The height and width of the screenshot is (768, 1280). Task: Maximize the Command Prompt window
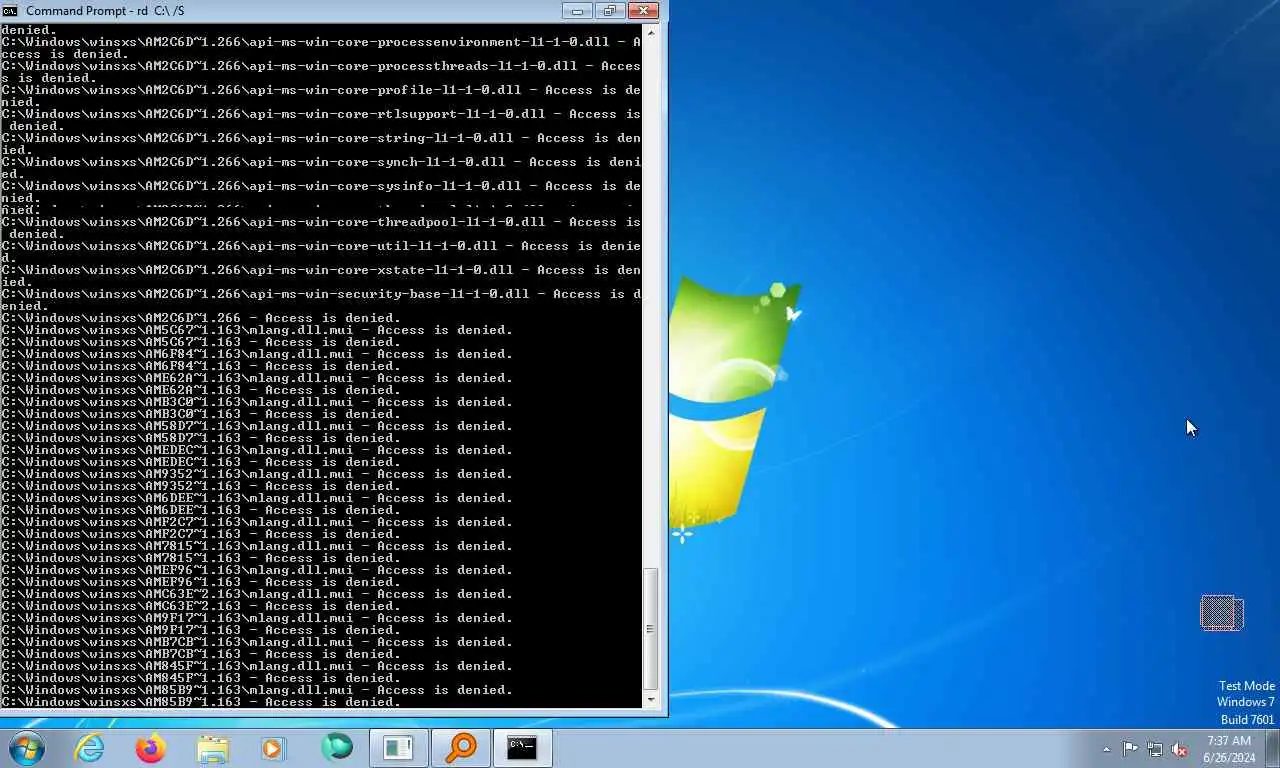coord(609,11)
